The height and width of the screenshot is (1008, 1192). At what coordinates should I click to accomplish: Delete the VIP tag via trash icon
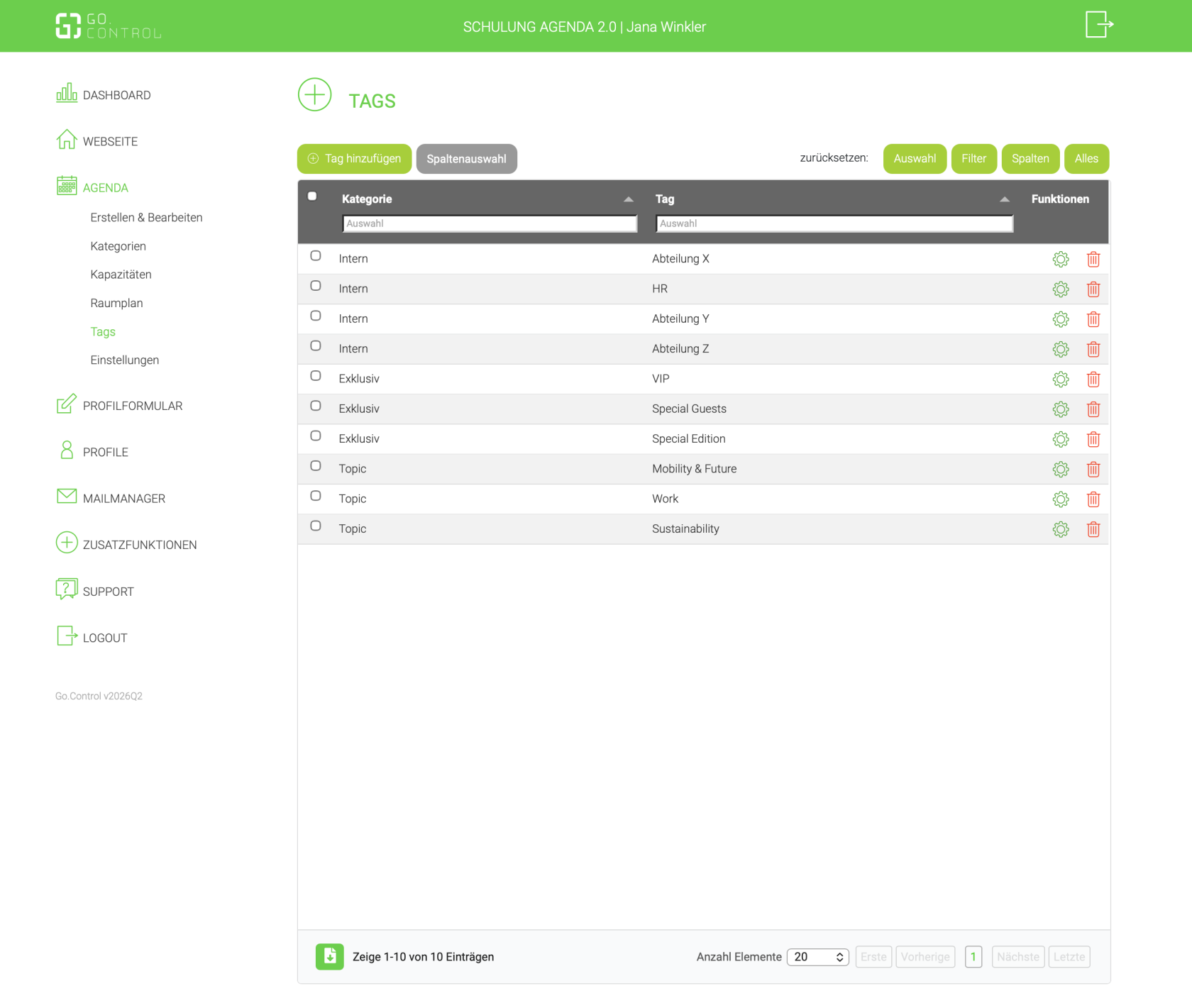tap(1093, 380)
